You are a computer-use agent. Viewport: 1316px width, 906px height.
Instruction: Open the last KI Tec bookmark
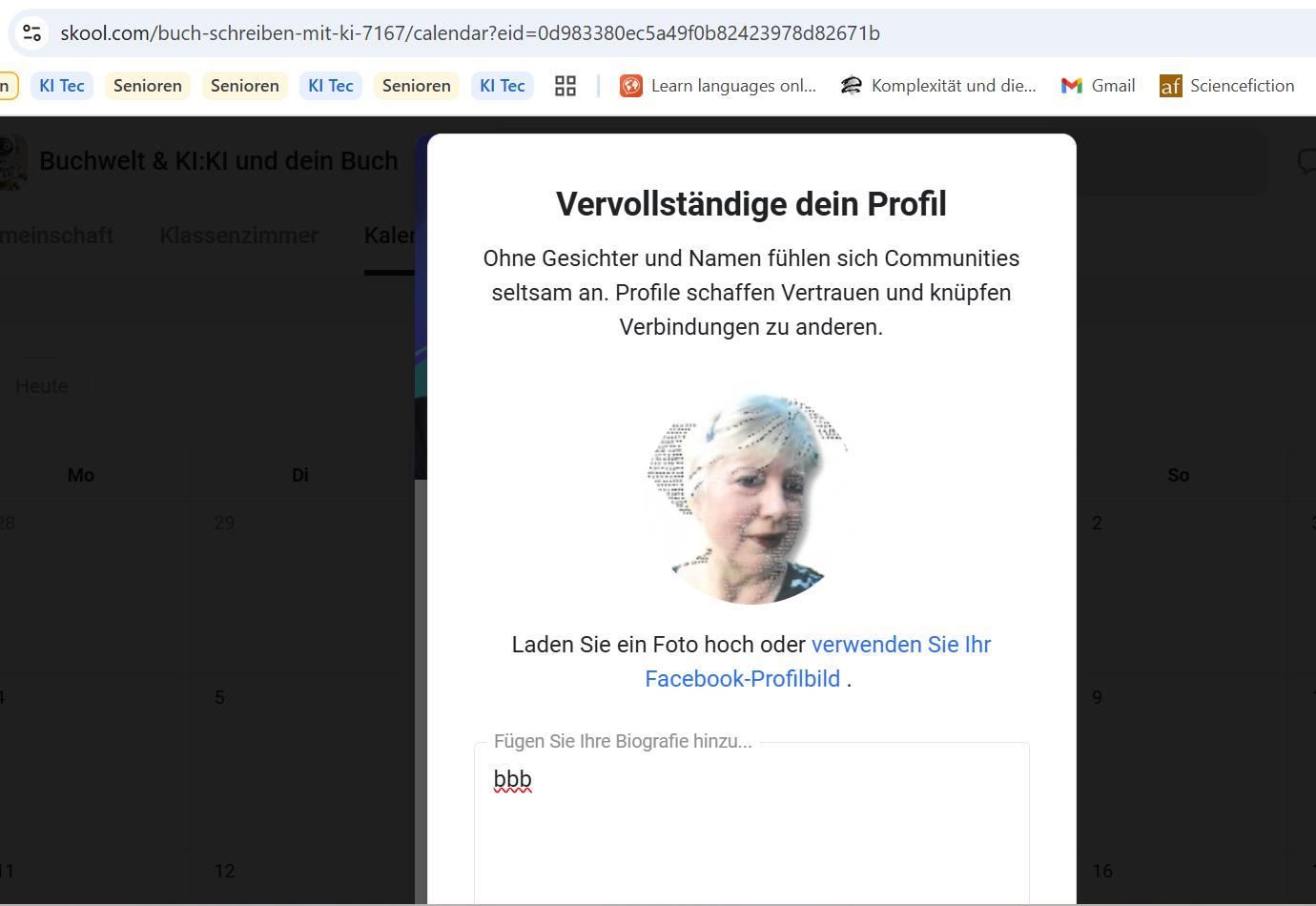click(503, 86)
